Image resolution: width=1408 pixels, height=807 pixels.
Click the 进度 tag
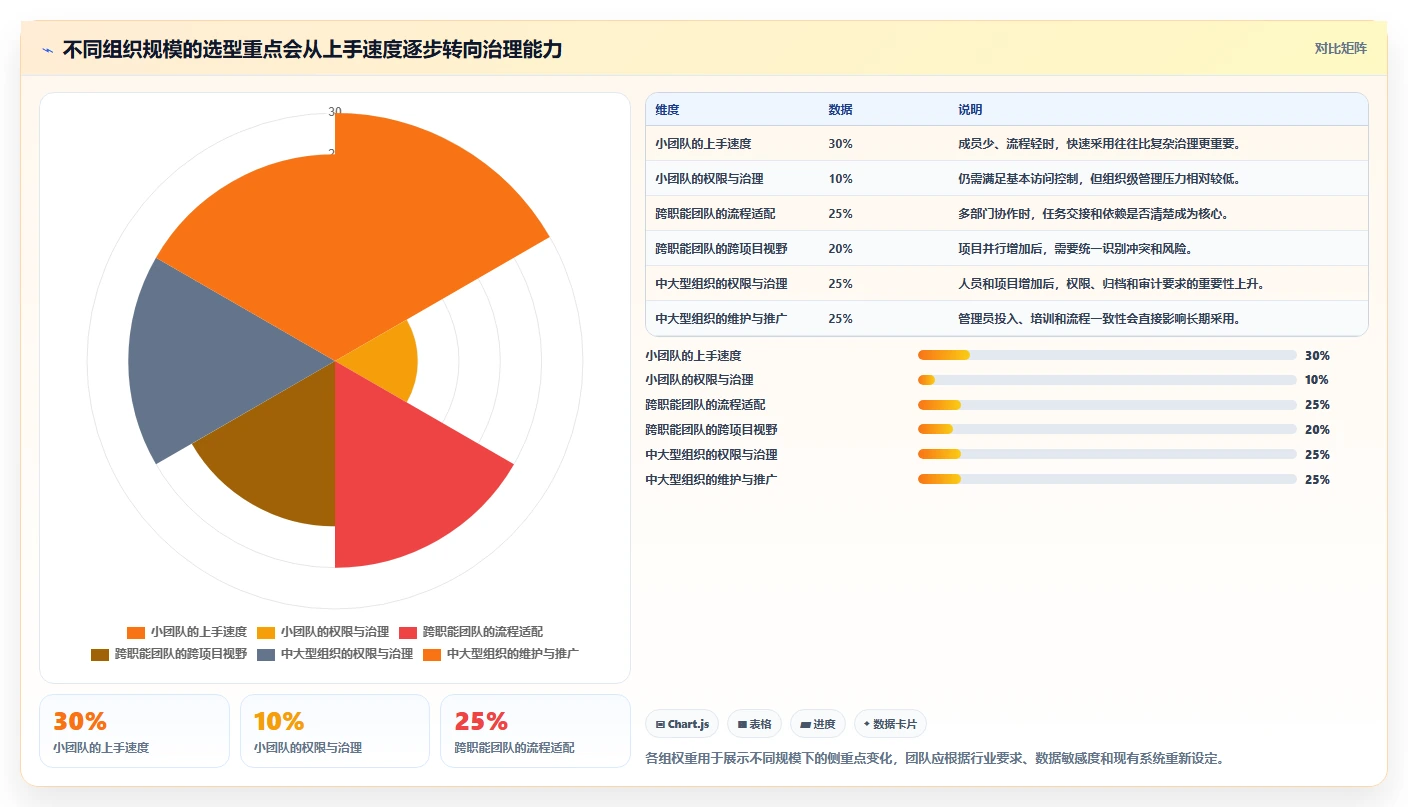tap(818, 724)
